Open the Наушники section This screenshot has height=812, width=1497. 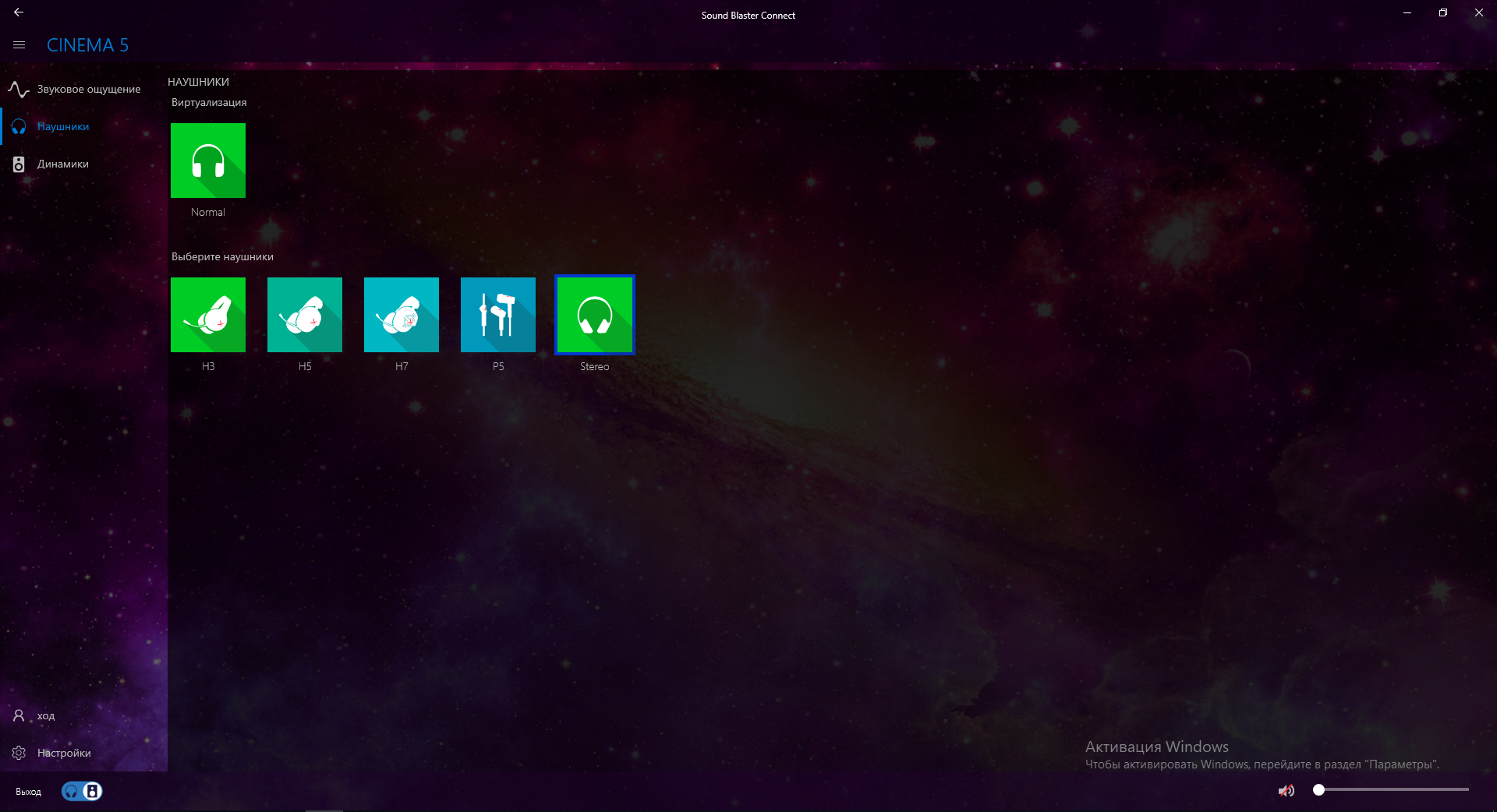tap(83, 126)
